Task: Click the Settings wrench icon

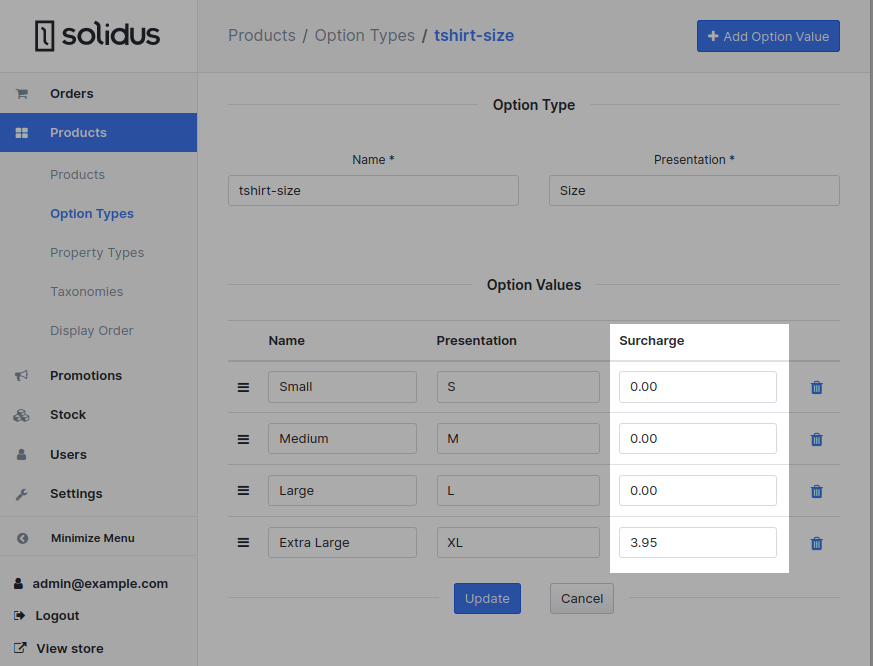Action: pos(21,493)
